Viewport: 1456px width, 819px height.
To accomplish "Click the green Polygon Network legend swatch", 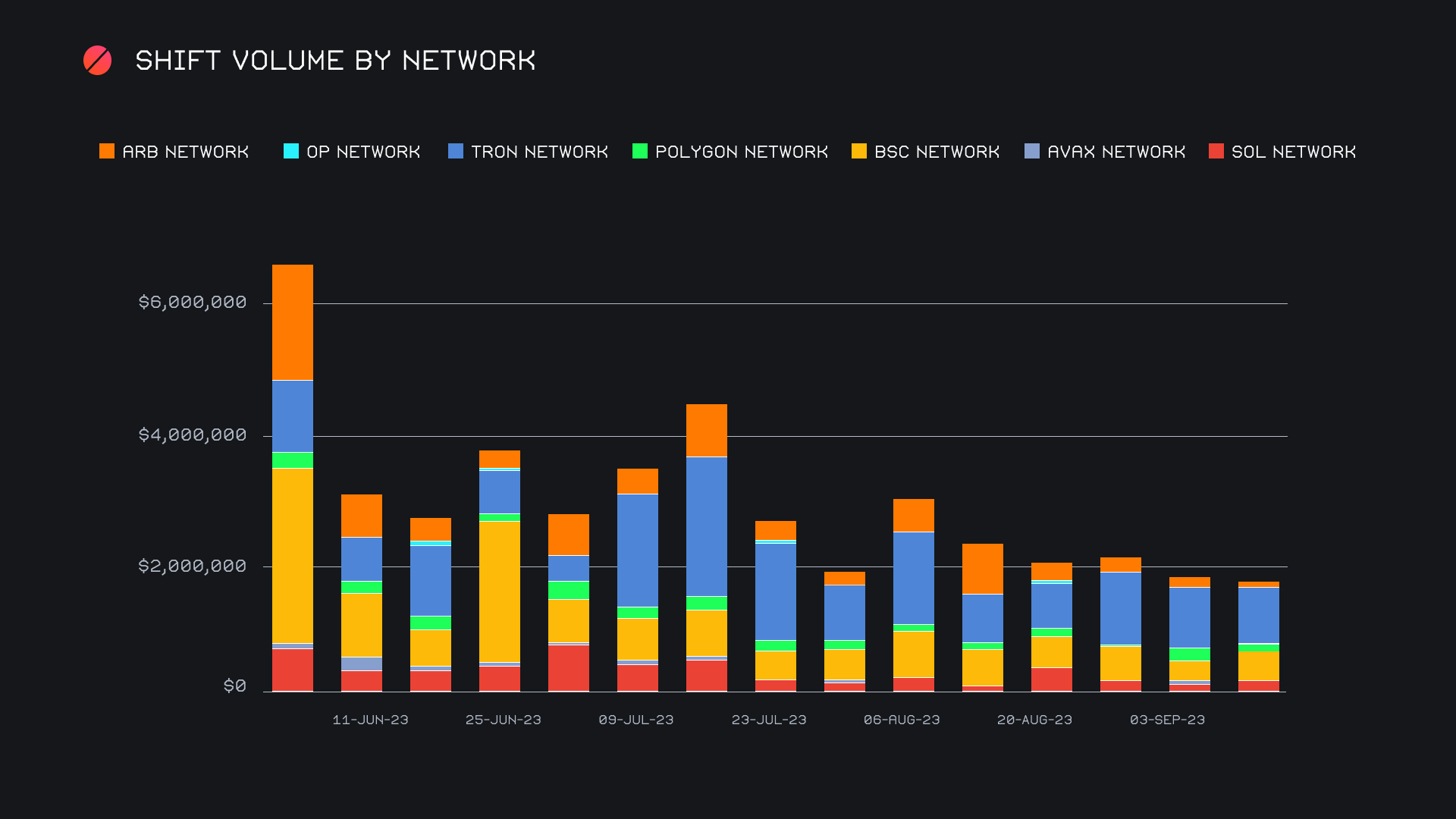I will 640,151.
